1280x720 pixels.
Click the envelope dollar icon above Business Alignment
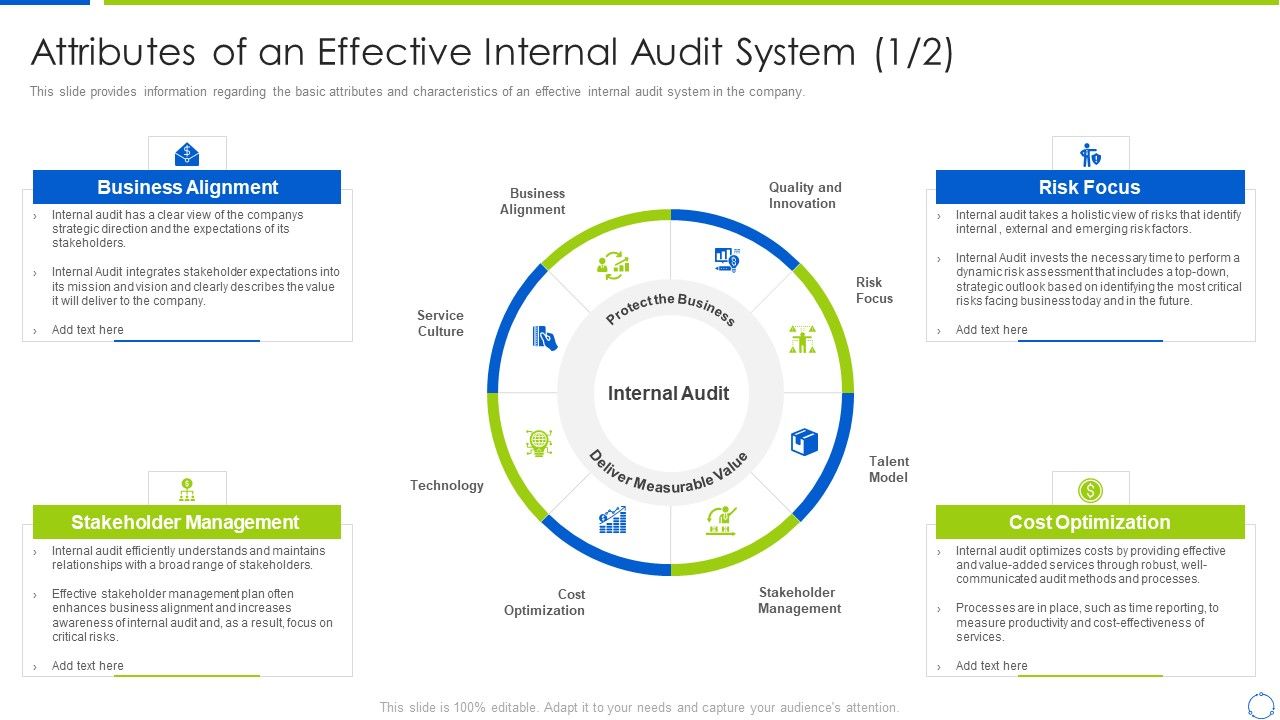(187, 155)
